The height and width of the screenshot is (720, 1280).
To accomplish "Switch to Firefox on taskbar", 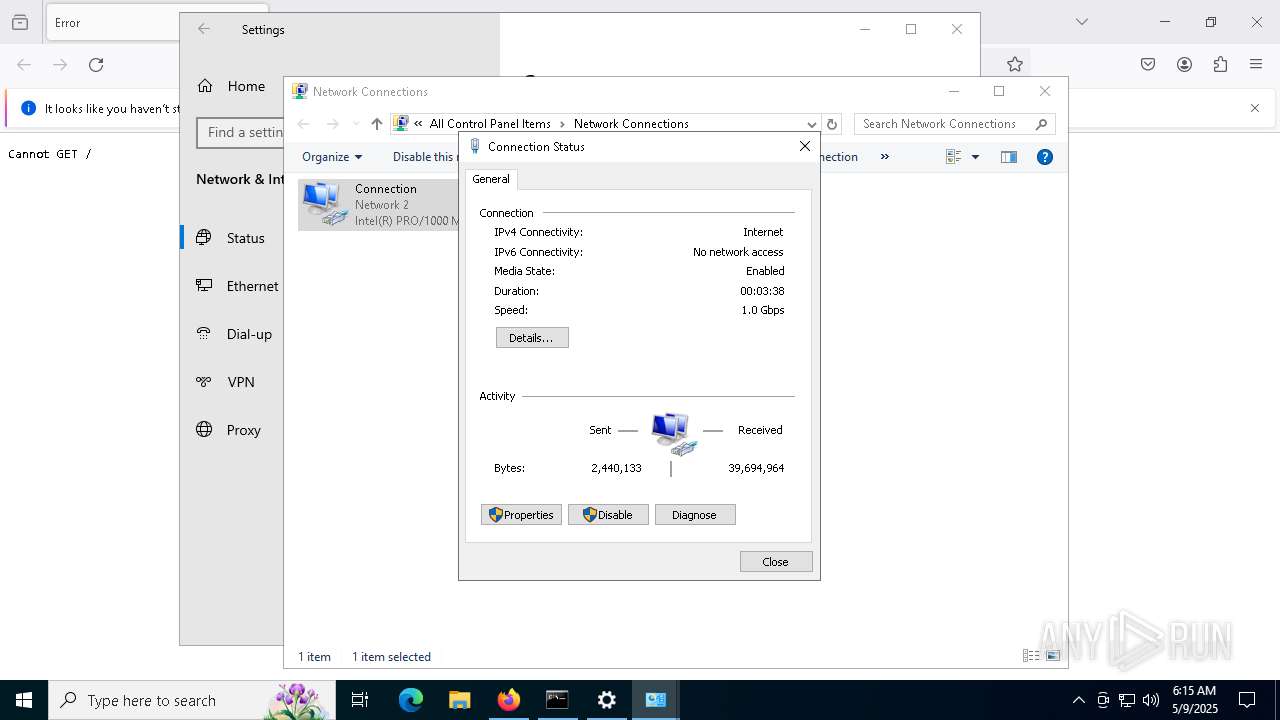I will point(509,700).
